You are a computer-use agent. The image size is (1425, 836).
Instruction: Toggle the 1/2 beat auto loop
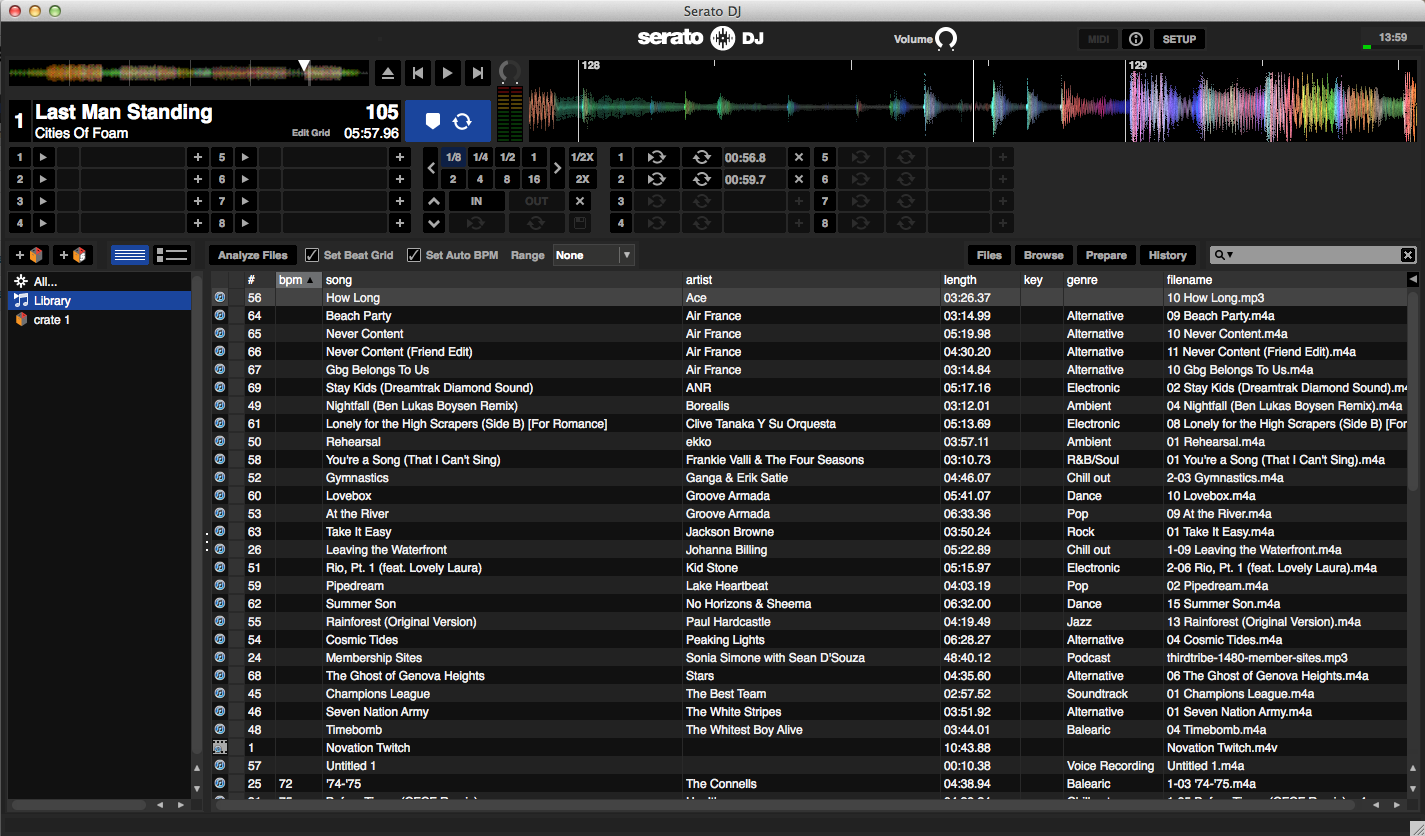pyautogui.click(x=508, y=157)
